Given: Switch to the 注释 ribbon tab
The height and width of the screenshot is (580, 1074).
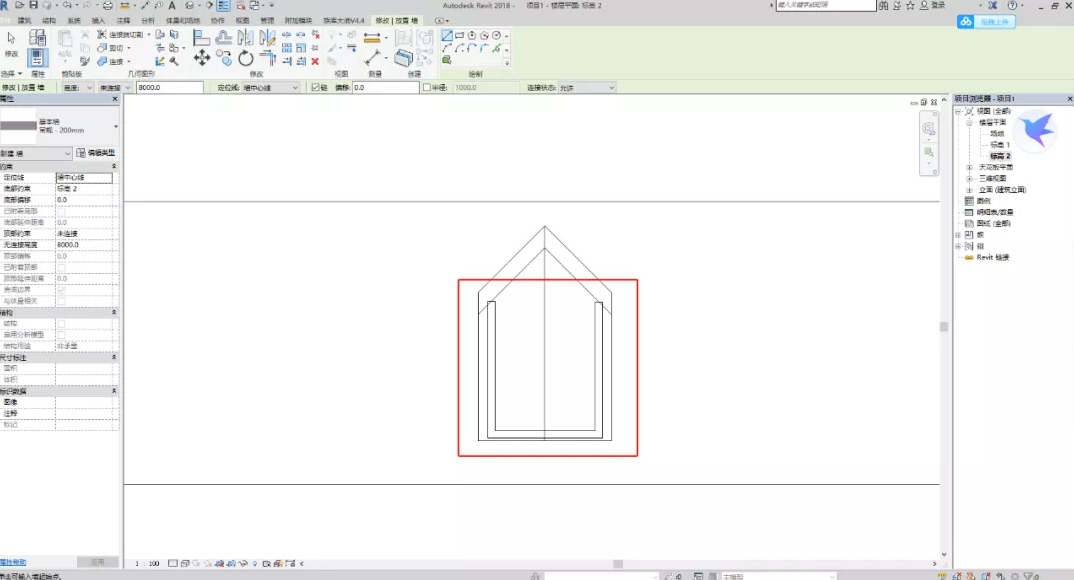Looking at the screenshot, I should coord(123,20).
